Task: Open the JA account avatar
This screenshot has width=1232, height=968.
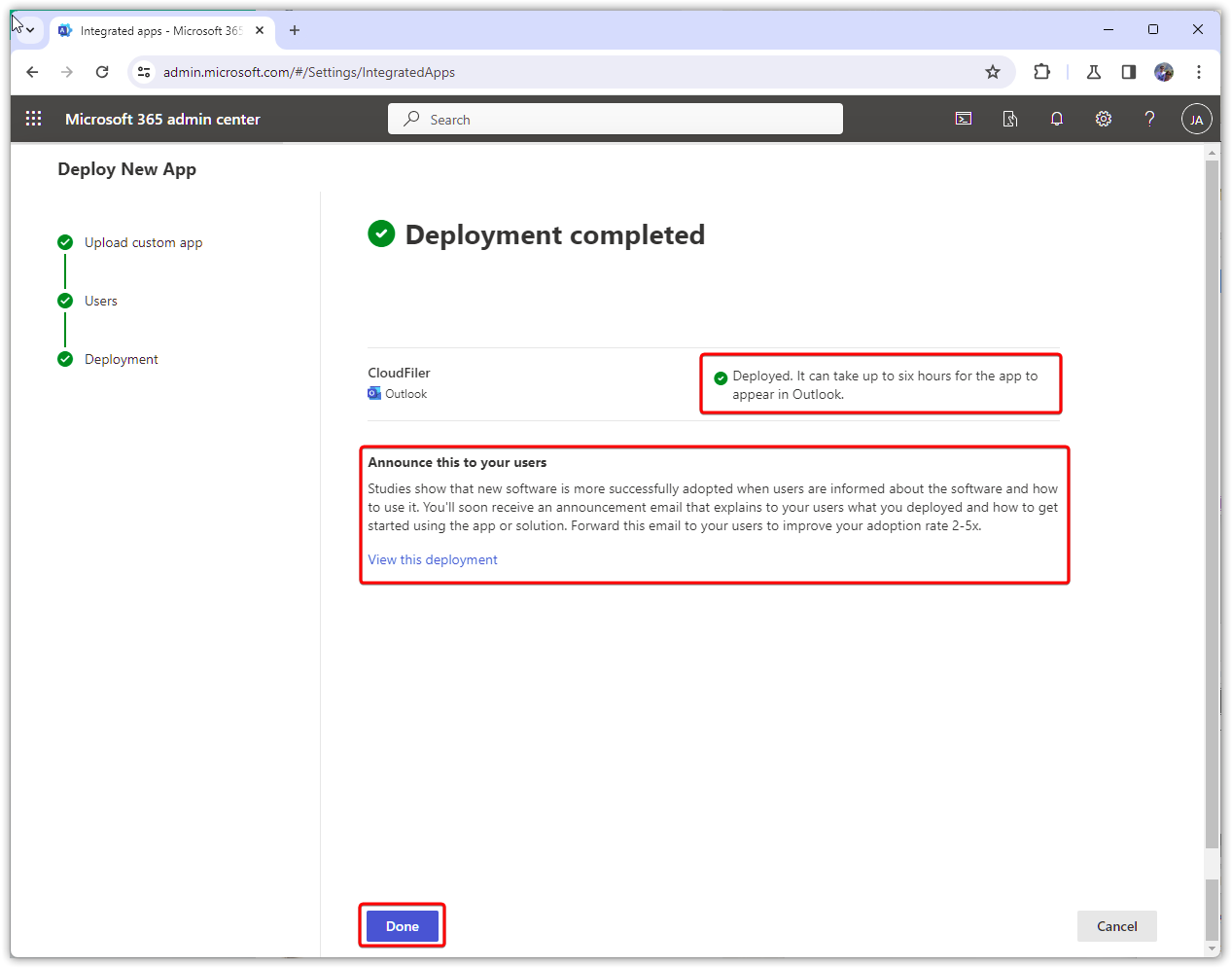Action: [1196, 119]
